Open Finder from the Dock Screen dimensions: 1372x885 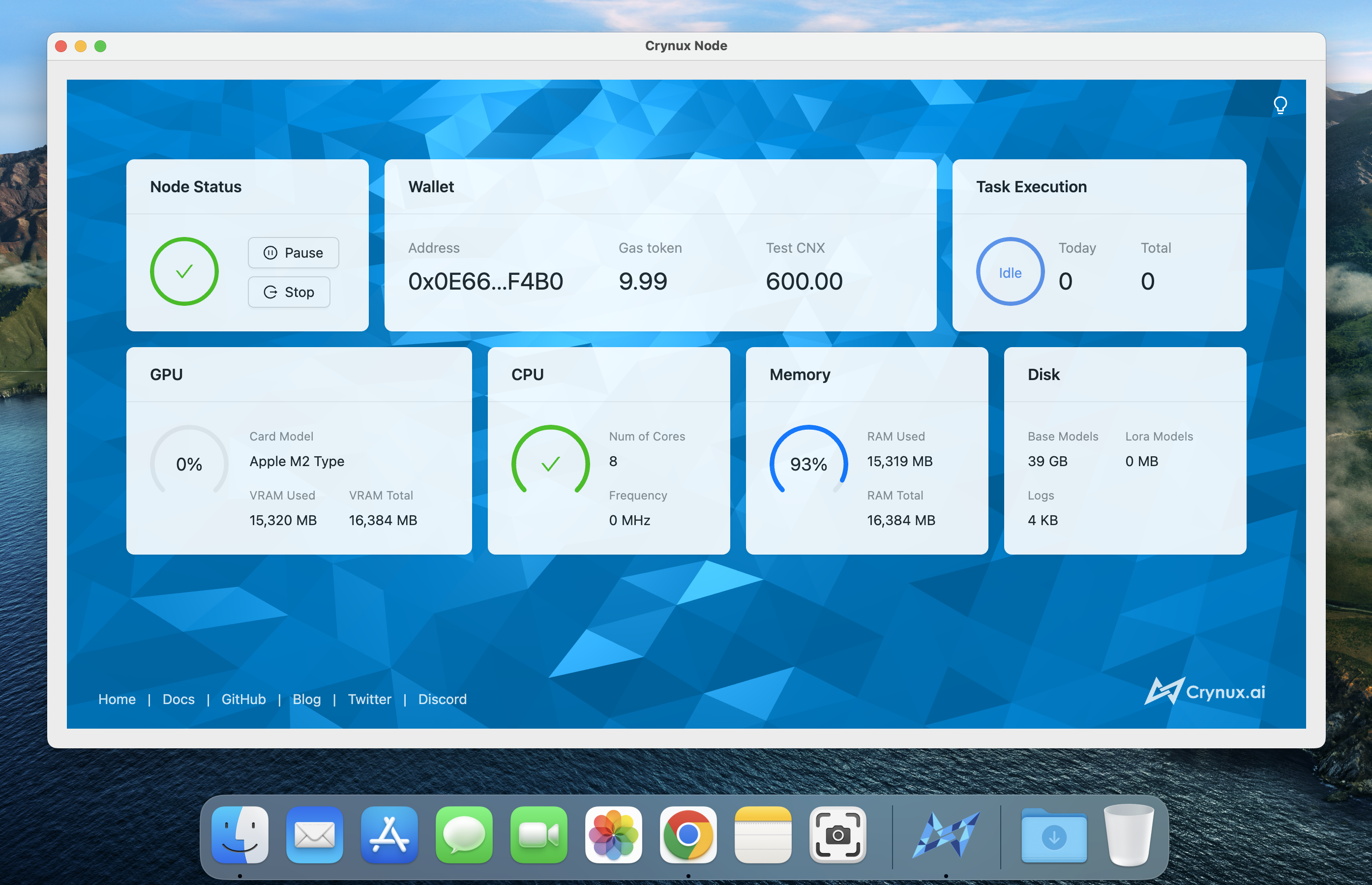pos(239,834)
